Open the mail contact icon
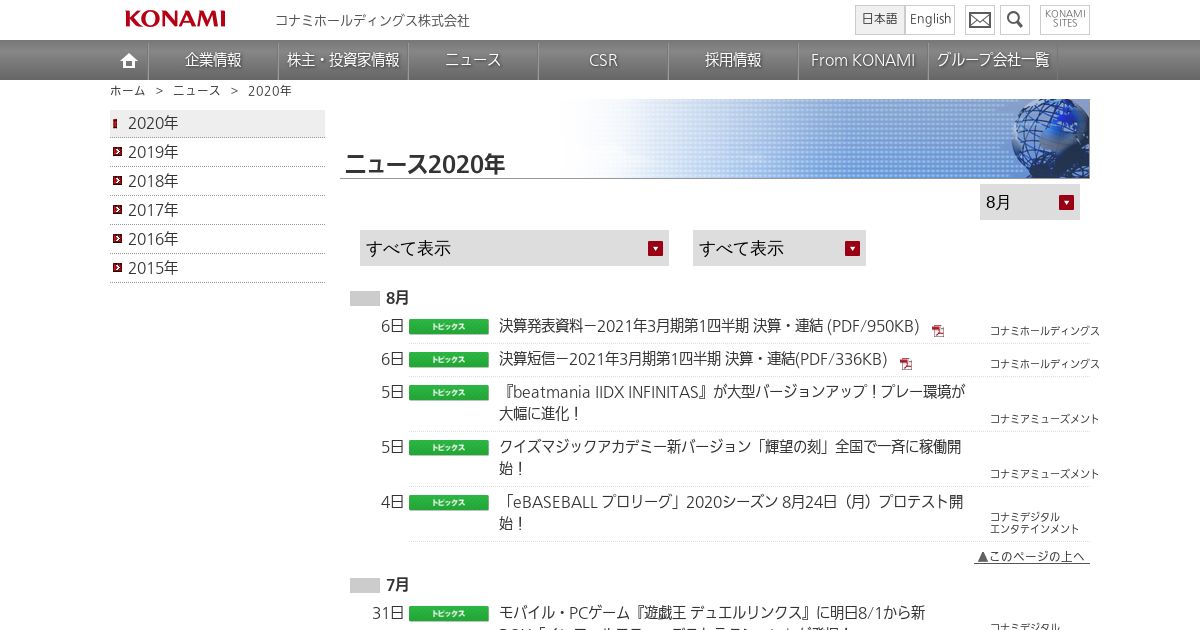The height and width of the screenshot is (630, 1200). click(x=980, y=20)
